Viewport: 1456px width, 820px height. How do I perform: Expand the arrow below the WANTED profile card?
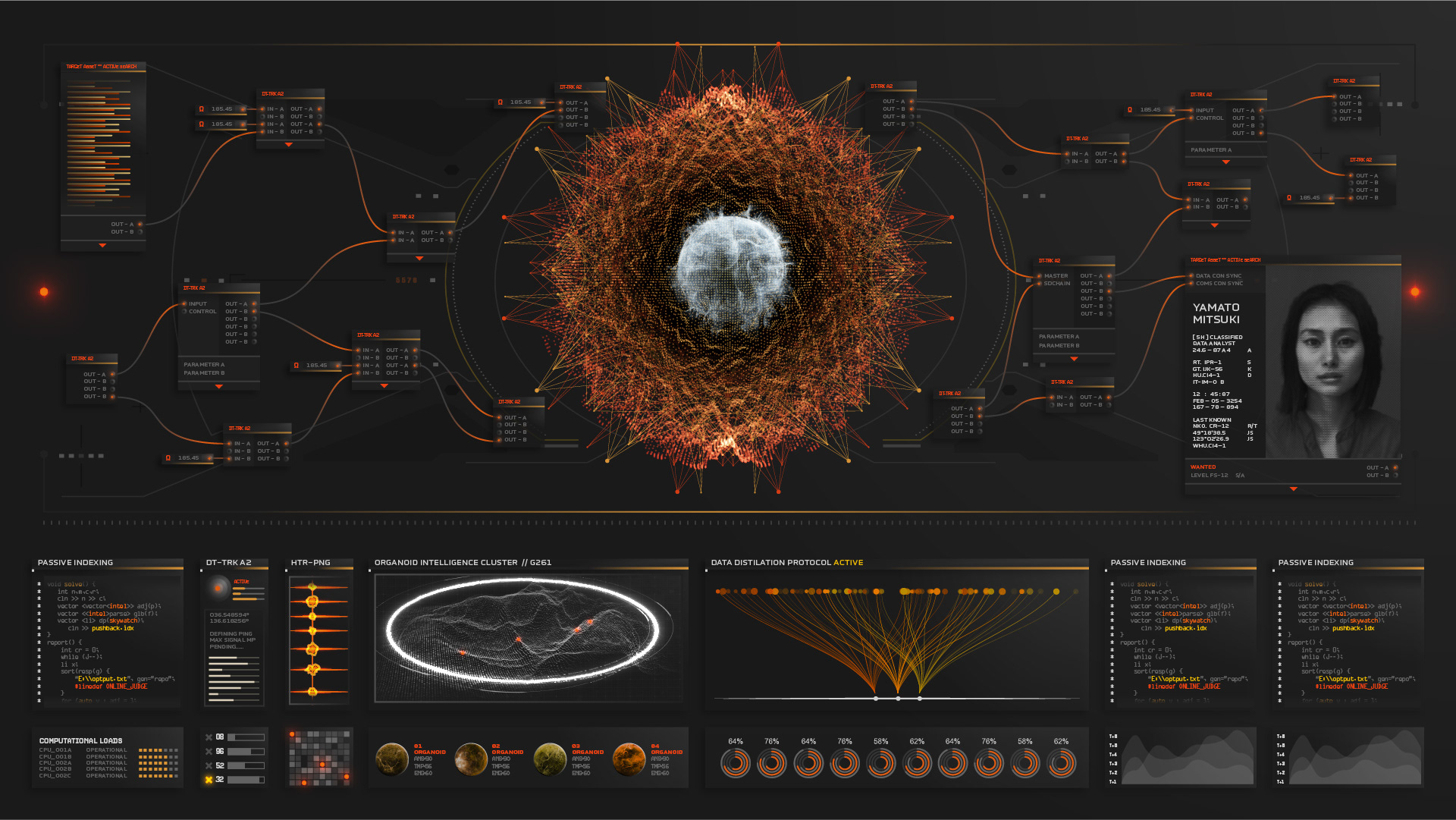coord(1293,489)
